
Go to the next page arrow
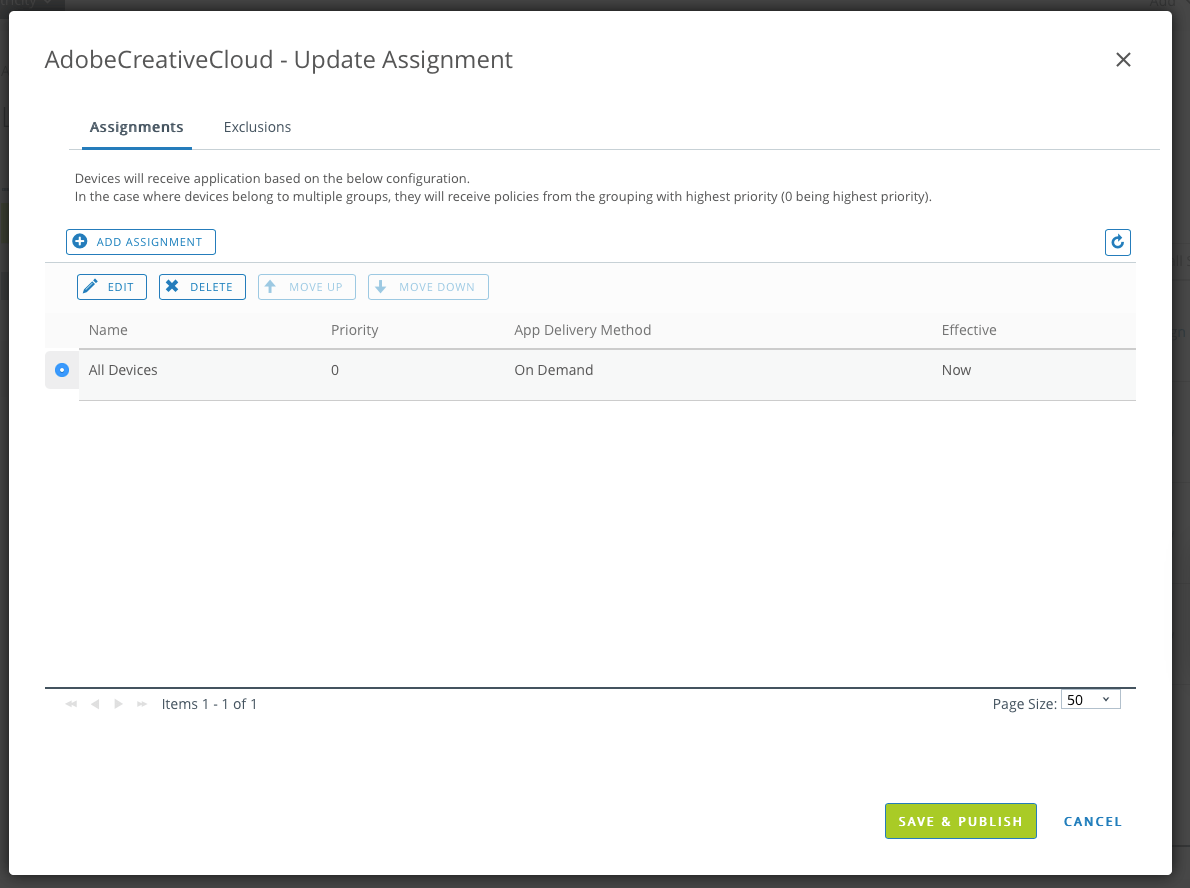118,704
